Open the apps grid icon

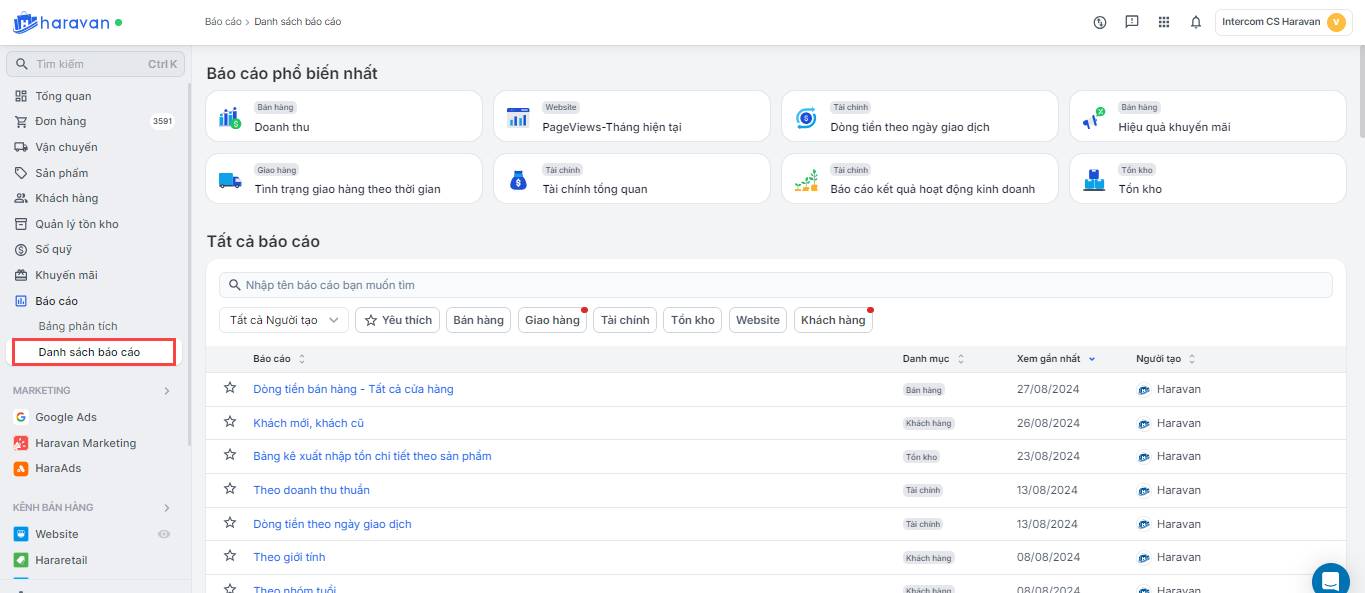1163,22
